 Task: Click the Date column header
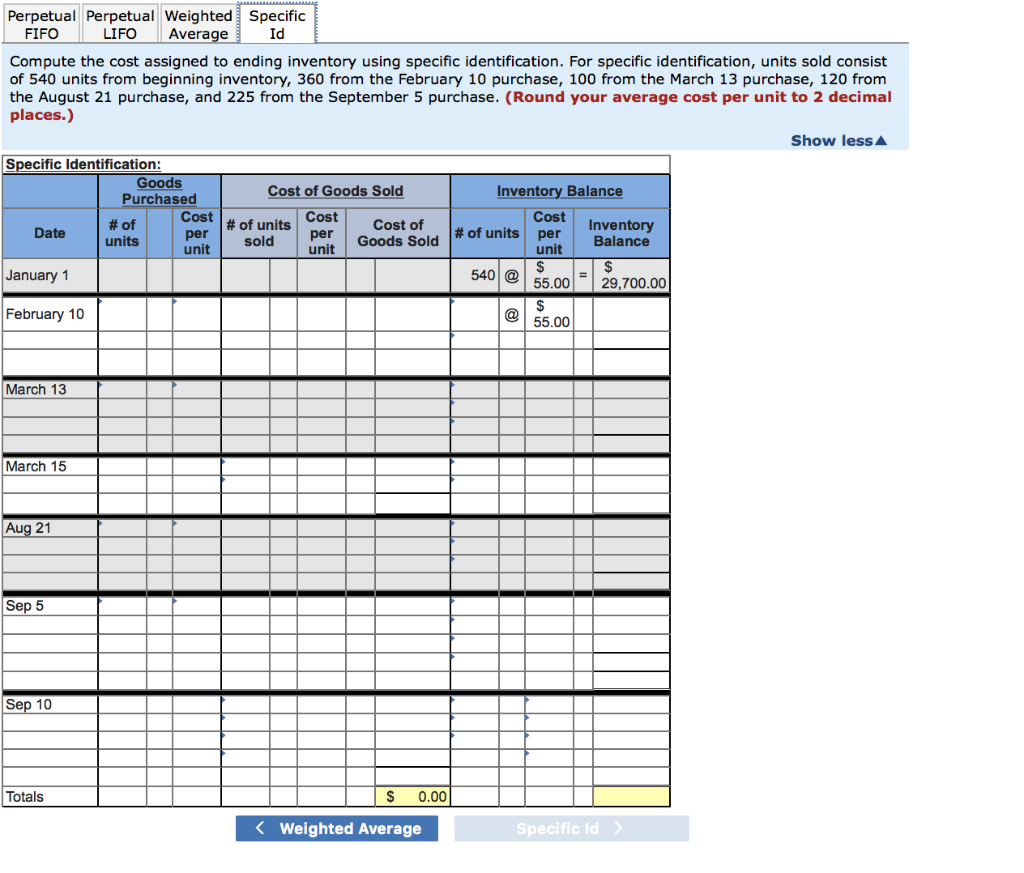[50, 233]
